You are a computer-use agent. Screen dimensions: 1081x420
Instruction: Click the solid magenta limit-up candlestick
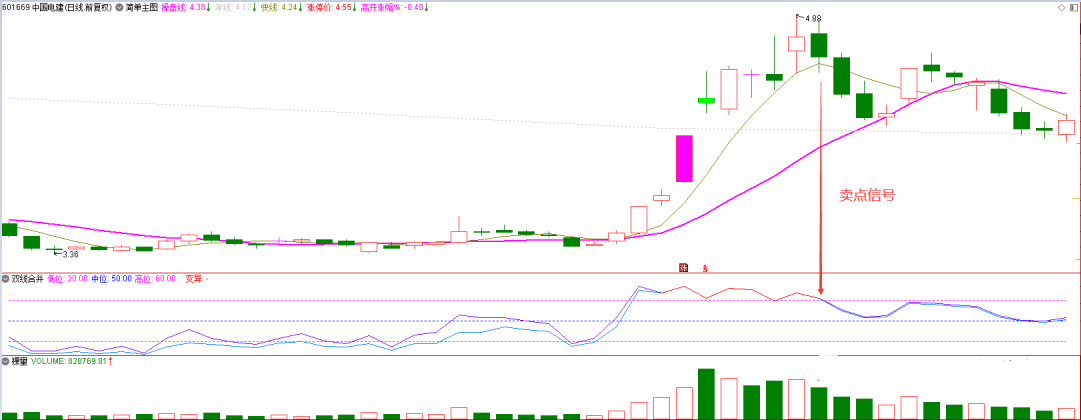point(683,159)
